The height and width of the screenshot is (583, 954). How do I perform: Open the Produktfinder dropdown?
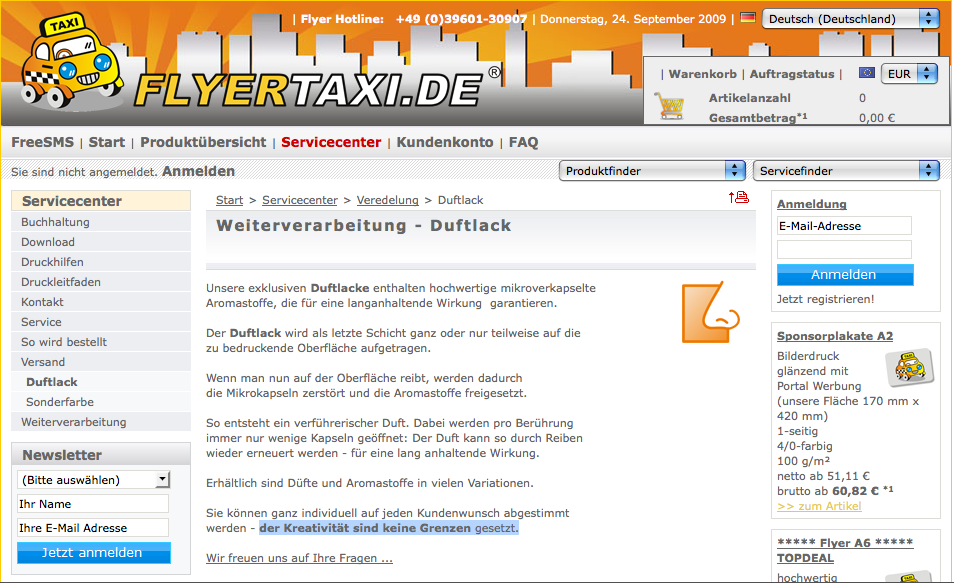coord(652,171)
